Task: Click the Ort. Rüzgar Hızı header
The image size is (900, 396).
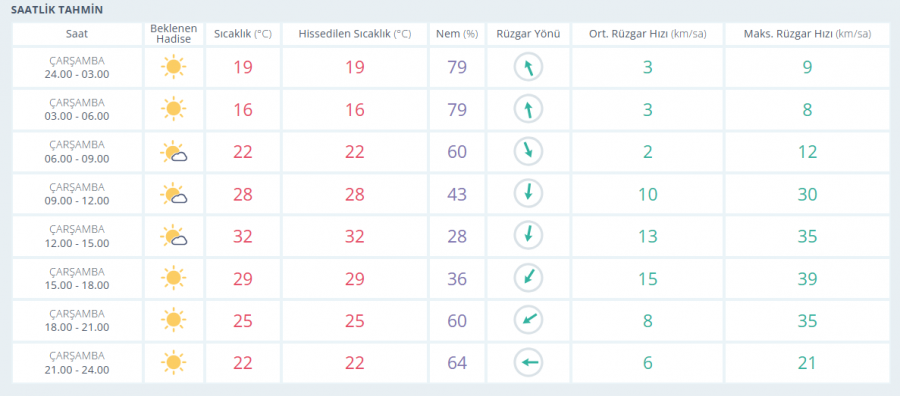Action: point(647,34)
